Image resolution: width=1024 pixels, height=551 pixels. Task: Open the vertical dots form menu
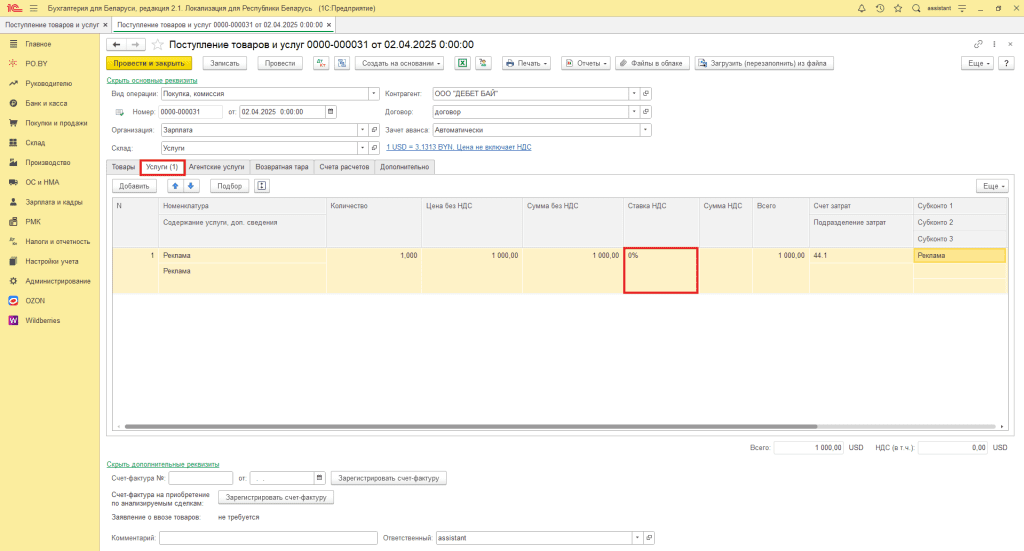(x=994, y=44)
